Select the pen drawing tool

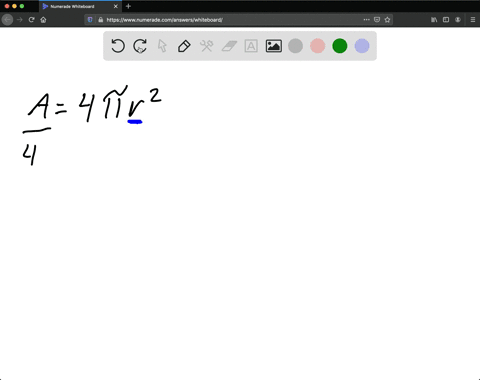[x=184, y=46]
